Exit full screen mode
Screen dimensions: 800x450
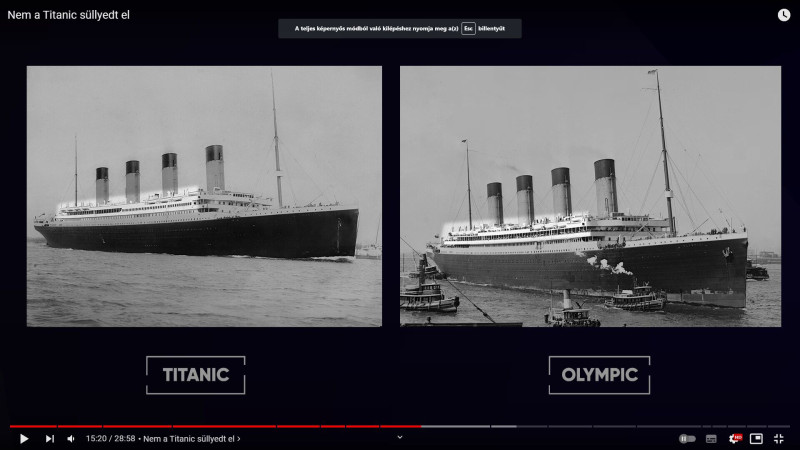[x=779, y=439]
